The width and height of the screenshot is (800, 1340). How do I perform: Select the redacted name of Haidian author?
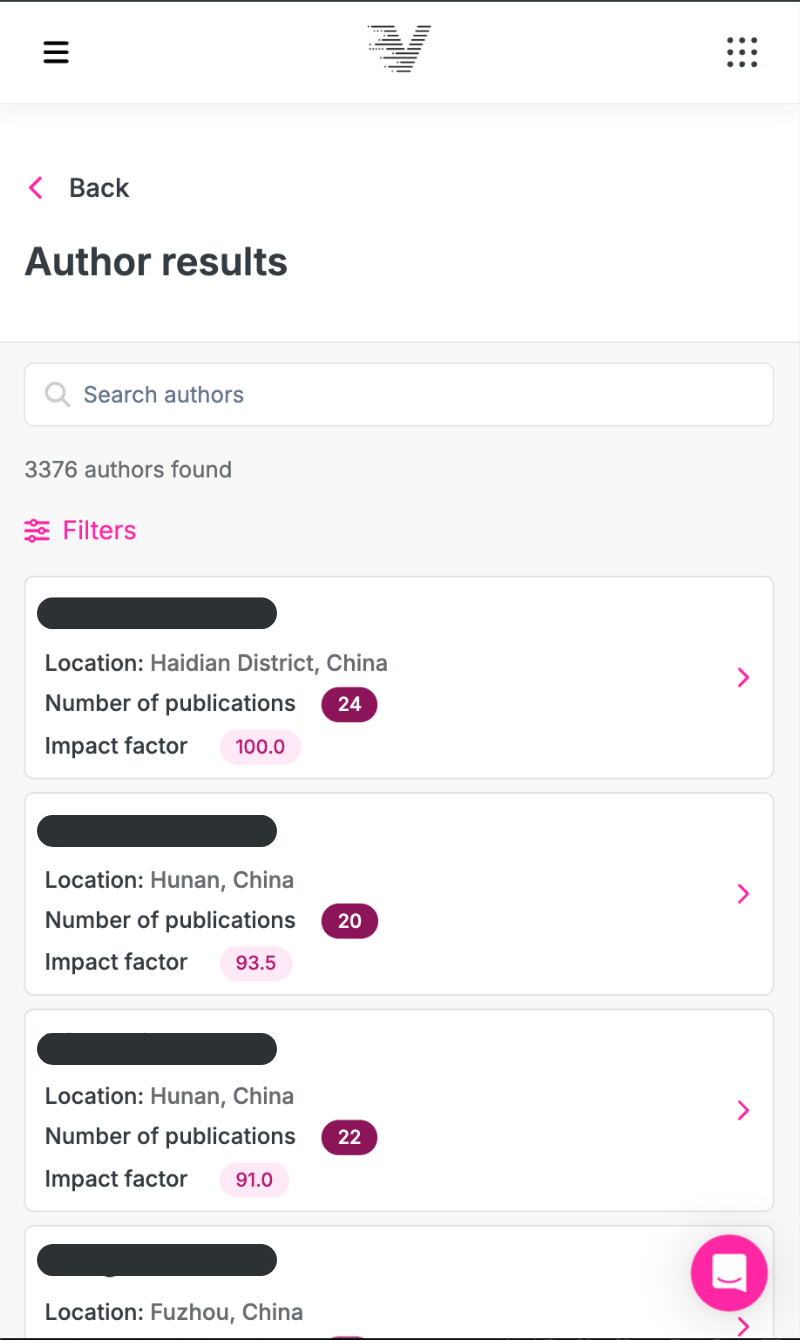coord(157,613)
